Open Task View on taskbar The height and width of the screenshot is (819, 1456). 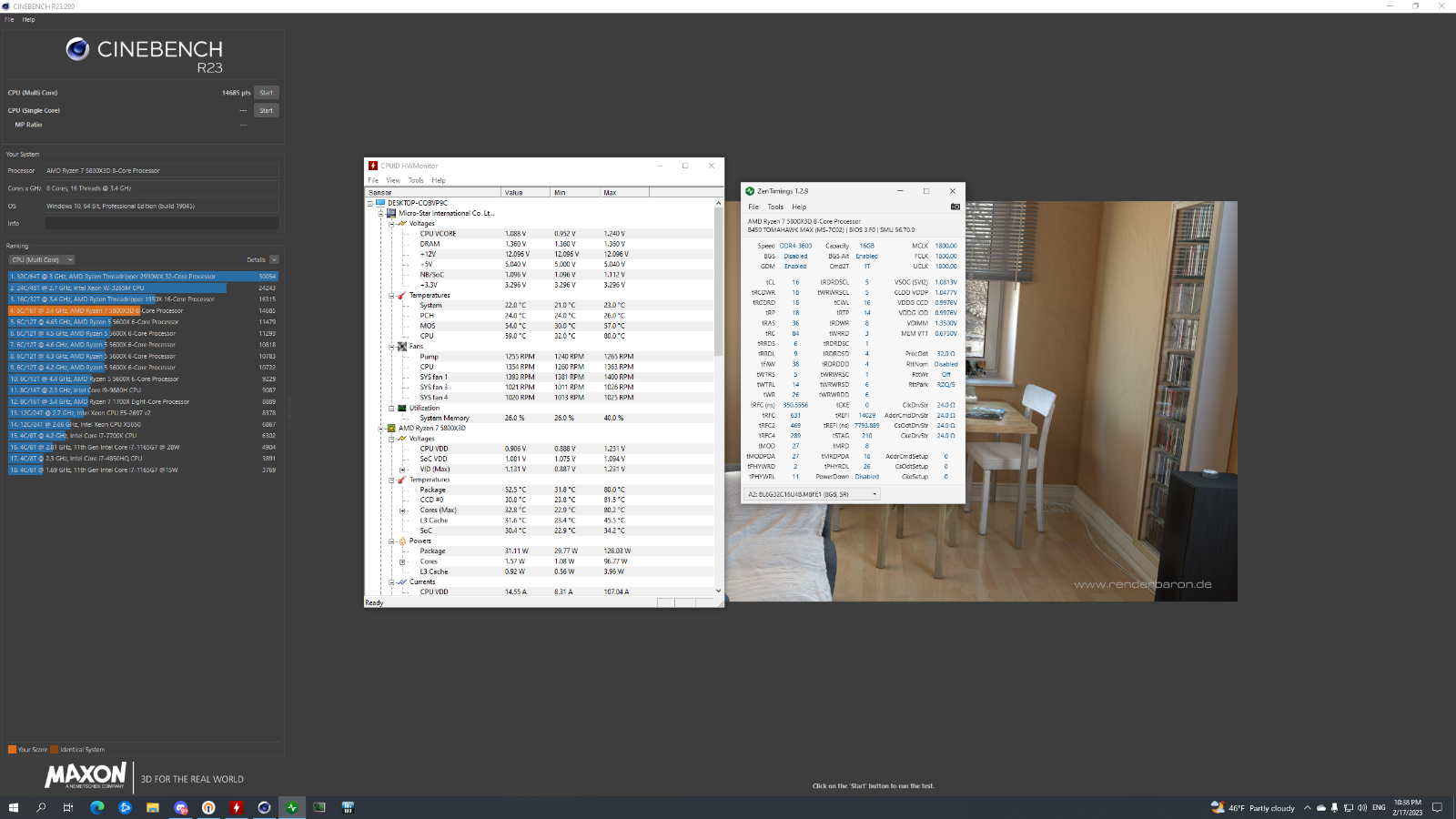click(68, 807)
